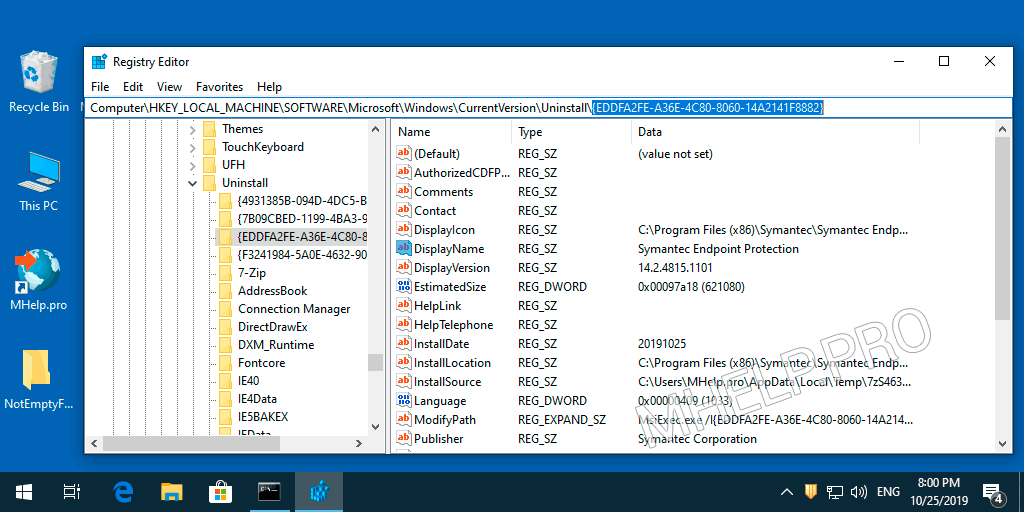This screenshot has height=512, width=1024.
Task: Select the '14.2.4815.1101' version data
Action: (675, 268)
